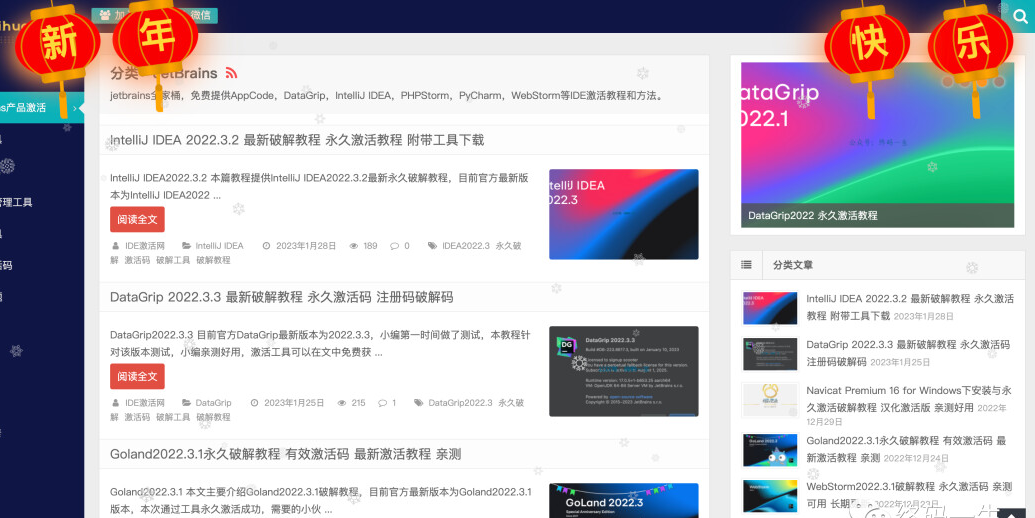Image resolution: width=1035 pixels, height=518 pixels.
Task: Click the tag icon before IDEA2022.3
Action: [432, 245]
